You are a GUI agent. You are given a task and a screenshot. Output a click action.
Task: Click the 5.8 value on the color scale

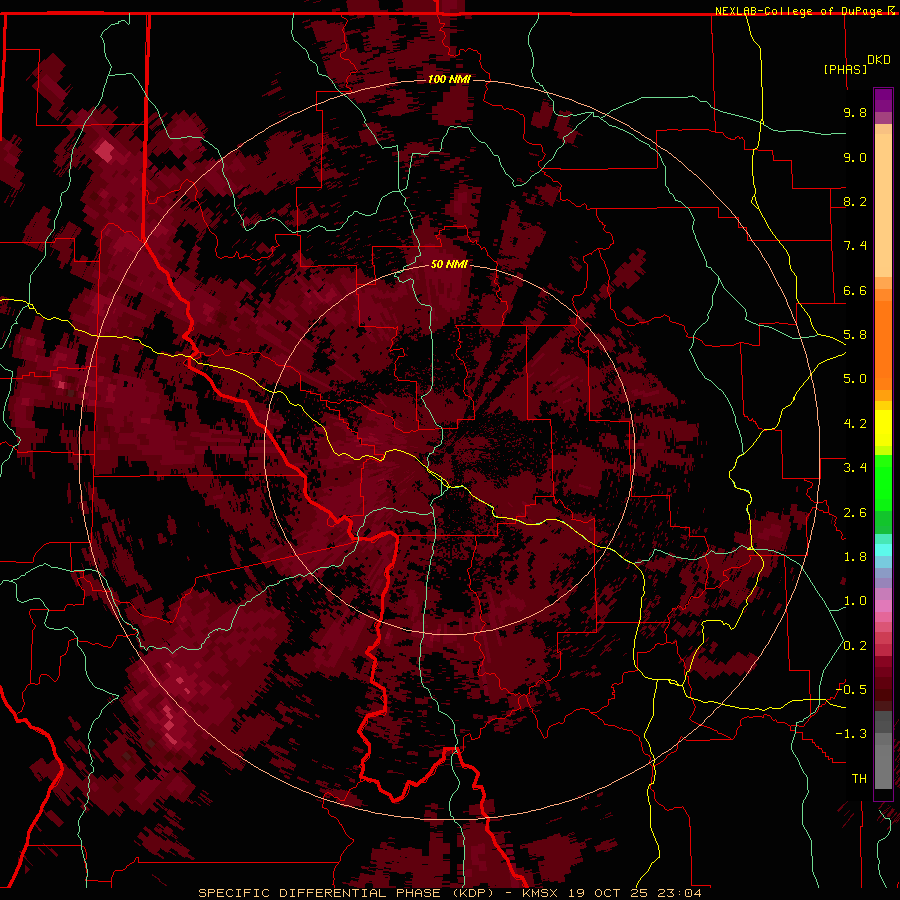click(x=855, y=335)
